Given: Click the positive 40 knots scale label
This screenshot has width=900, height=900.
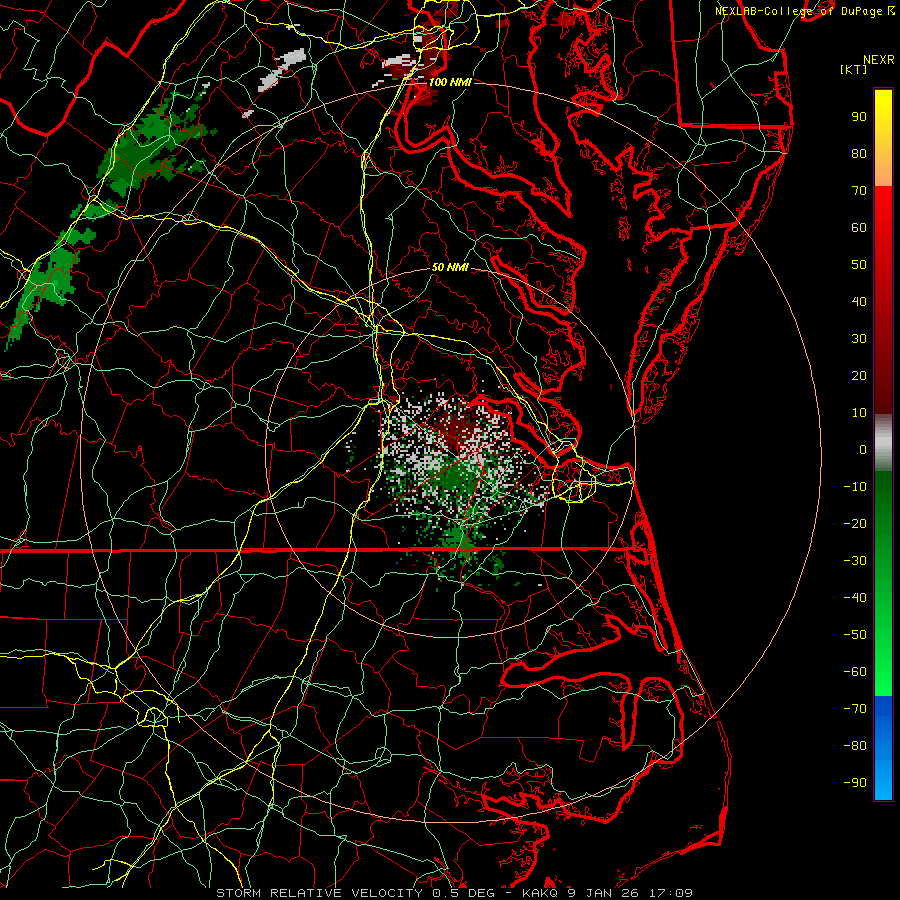Looking at the screenshot, I should 859,301.
